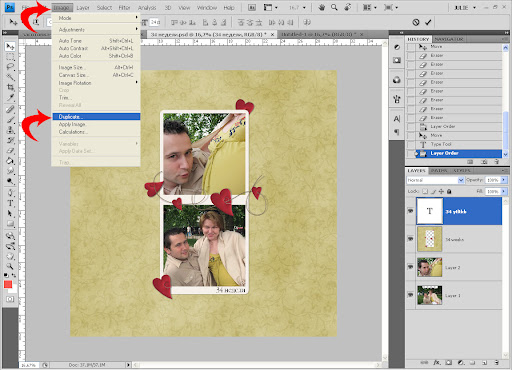Screen dimensions: 512x370
Task: Select the Crop tool
Action: point(10,87)
